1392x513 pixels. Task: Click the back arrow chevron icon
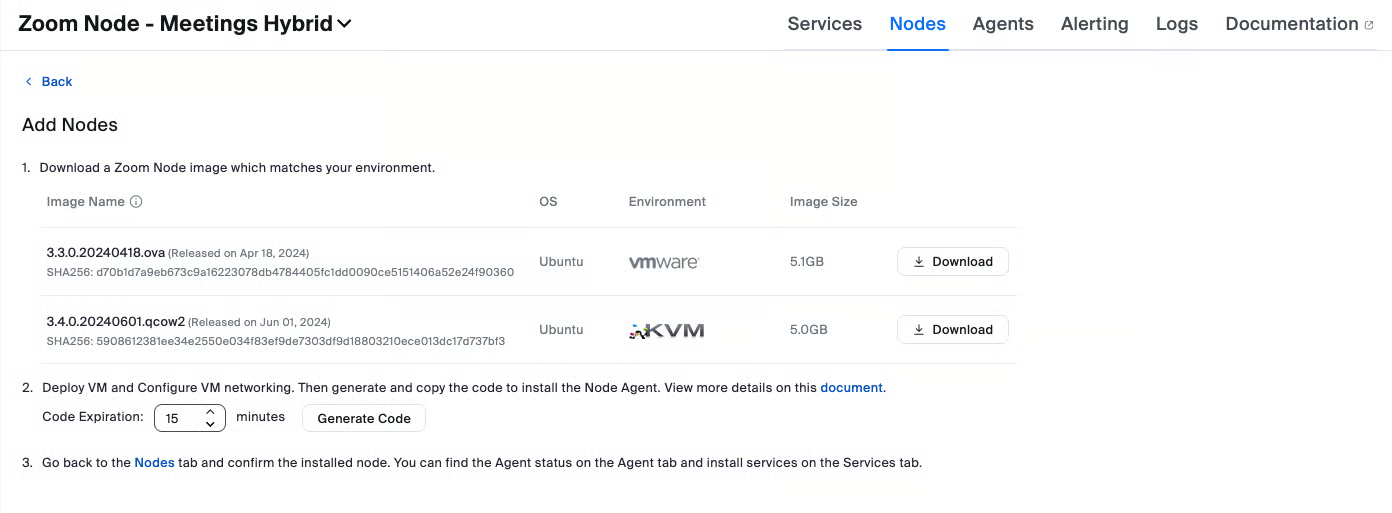point(29,82)
